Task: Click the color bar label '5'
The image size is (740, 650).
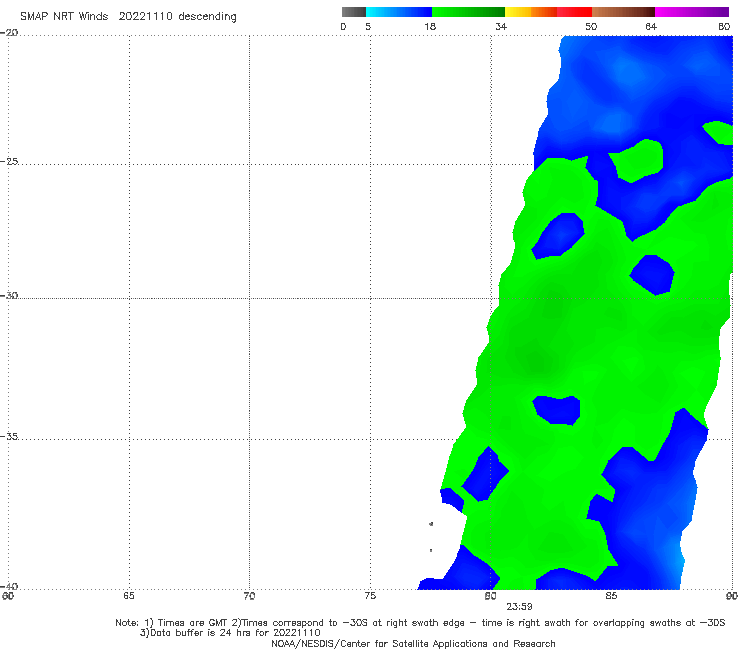Action: point(368,27)
